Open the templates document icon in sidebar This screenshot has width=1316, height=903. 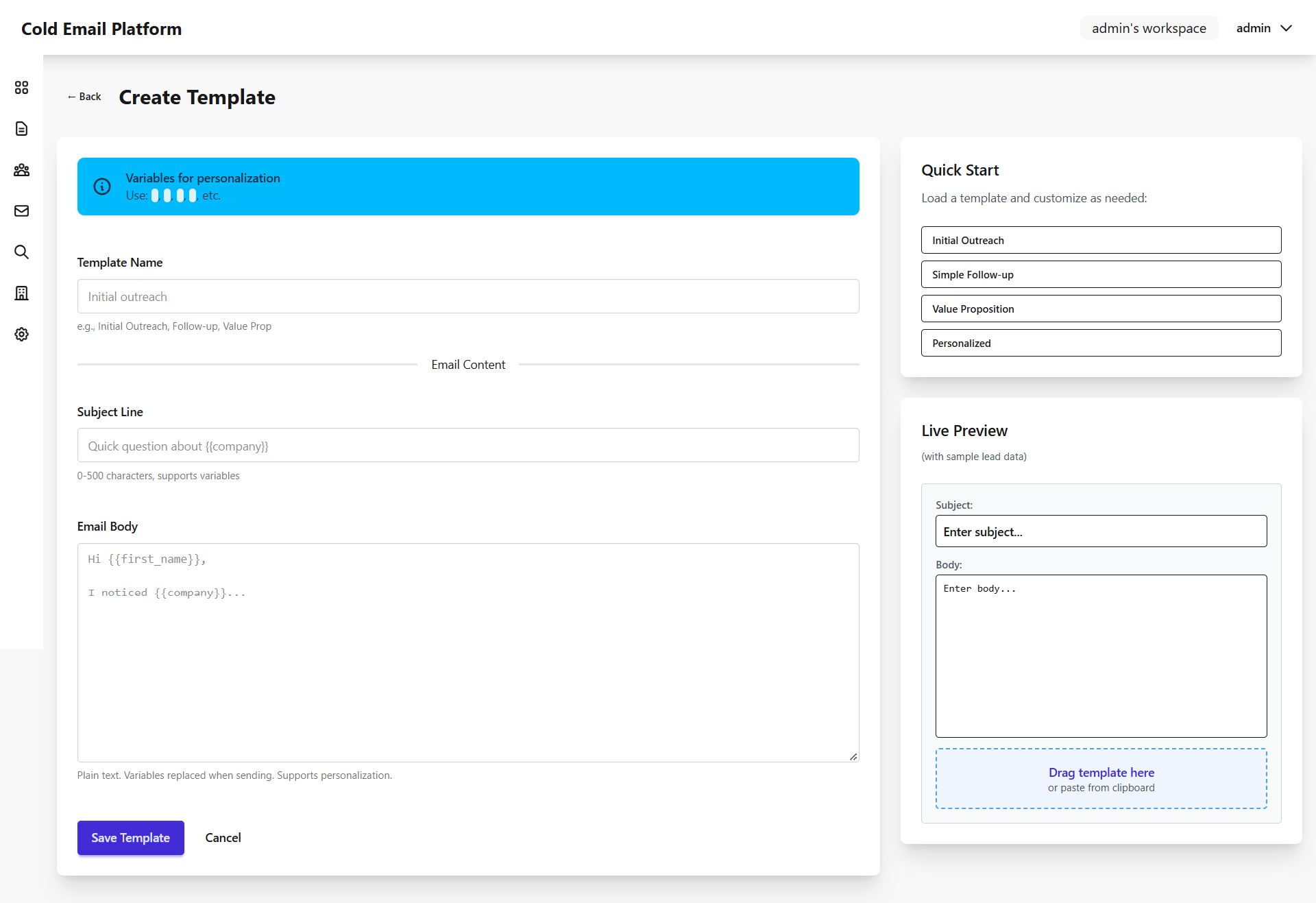tap(21, 129)
